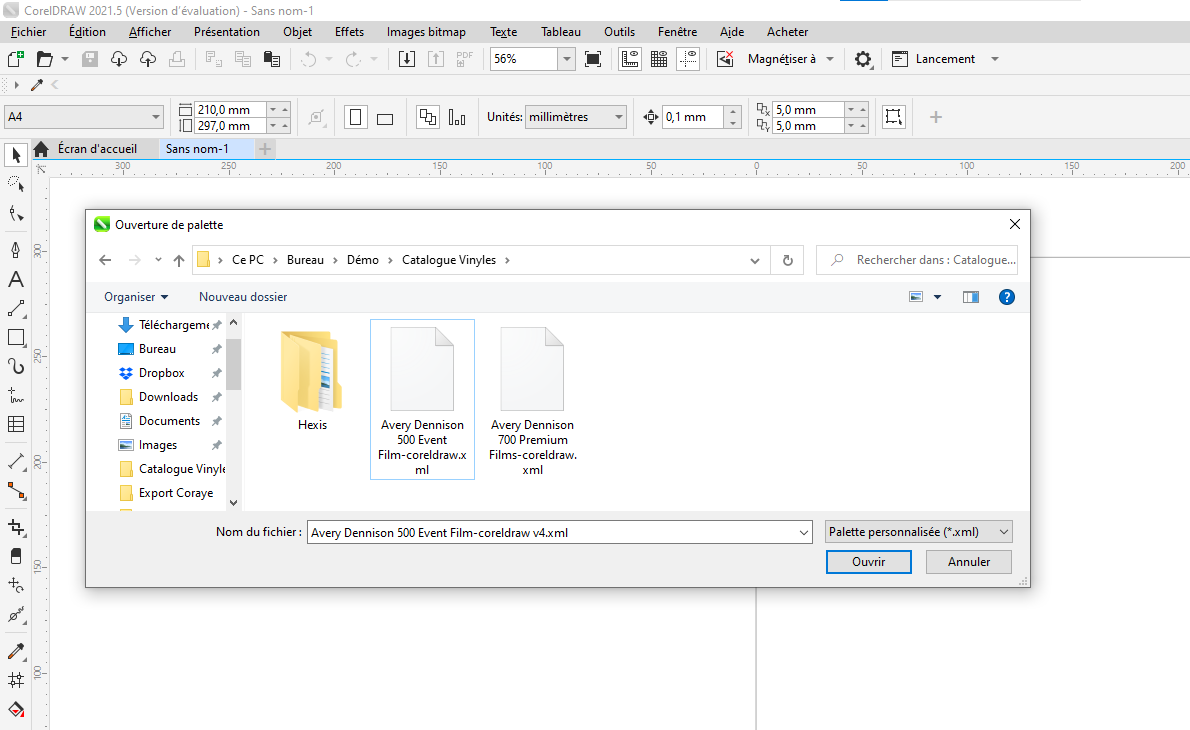This screenshot has width=1190, height=730.
Task: Click the home icon for Écran d'accueil
Action: (x=42, y=149)
